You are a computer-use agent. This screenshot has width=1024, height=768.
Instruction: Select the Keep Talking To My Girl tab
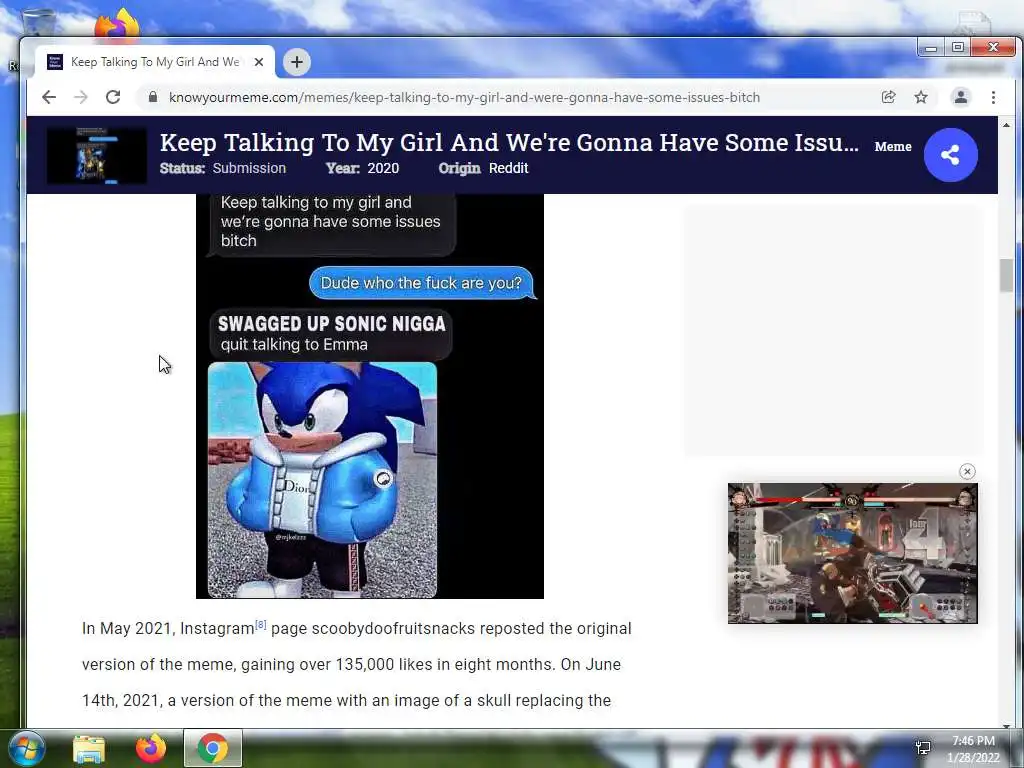coord(155,62)
